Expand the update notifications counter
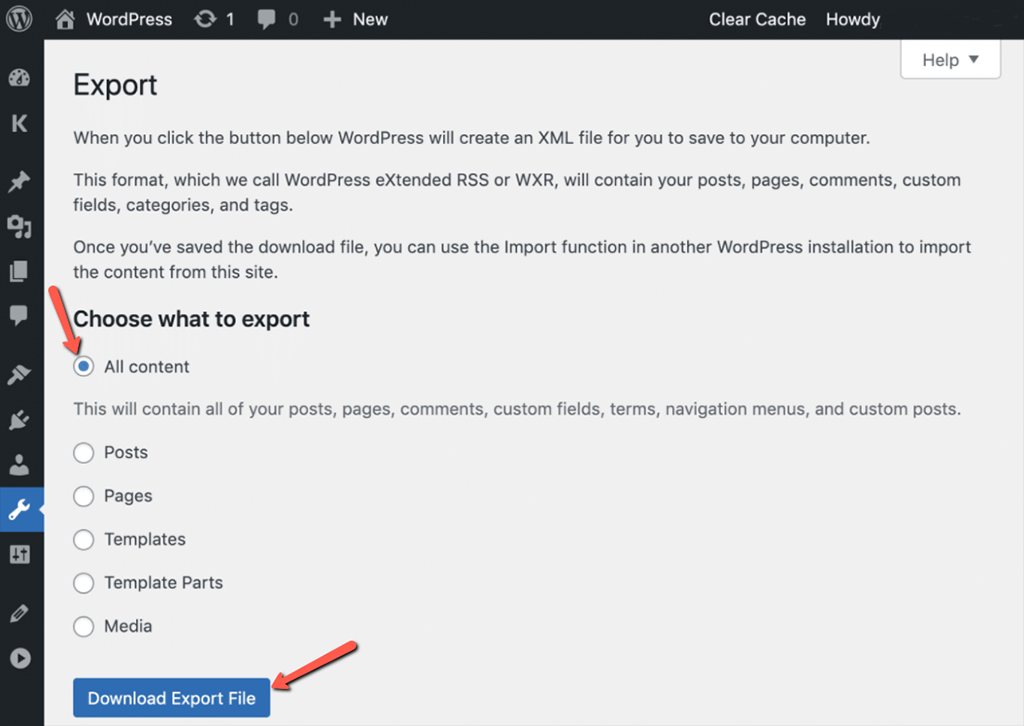 coord(214,18)
